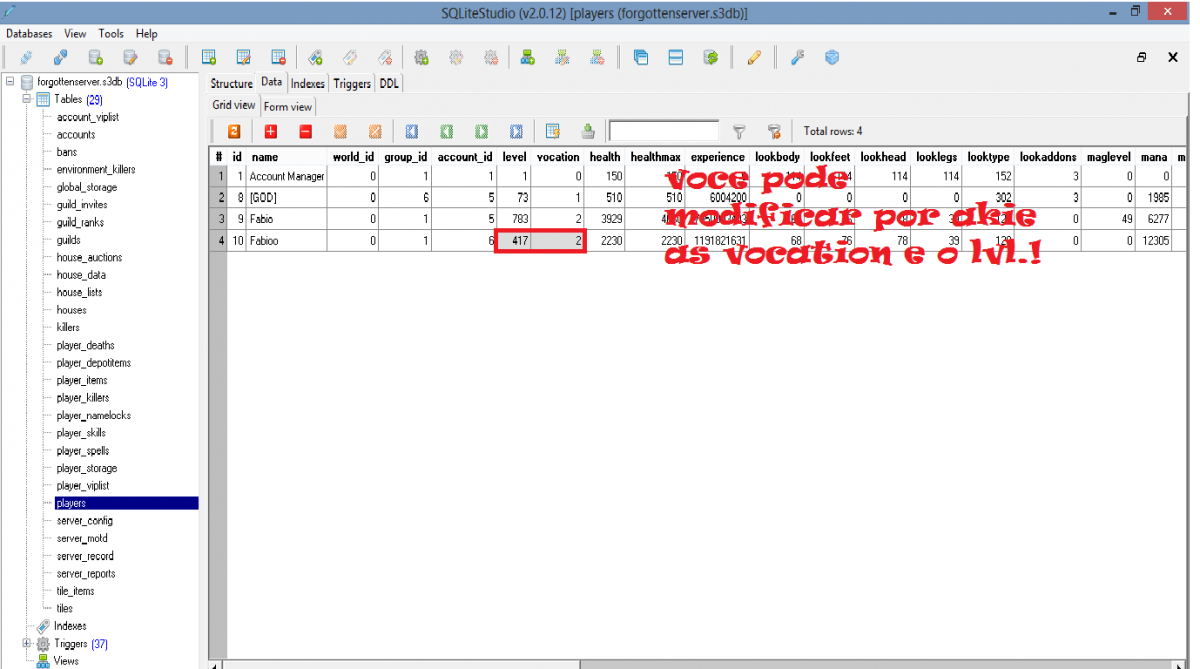Image resolution: width=1200 pixels, height=669 pixels.
Task: Click the create index toolbar icon
Action: coord(315,58)
